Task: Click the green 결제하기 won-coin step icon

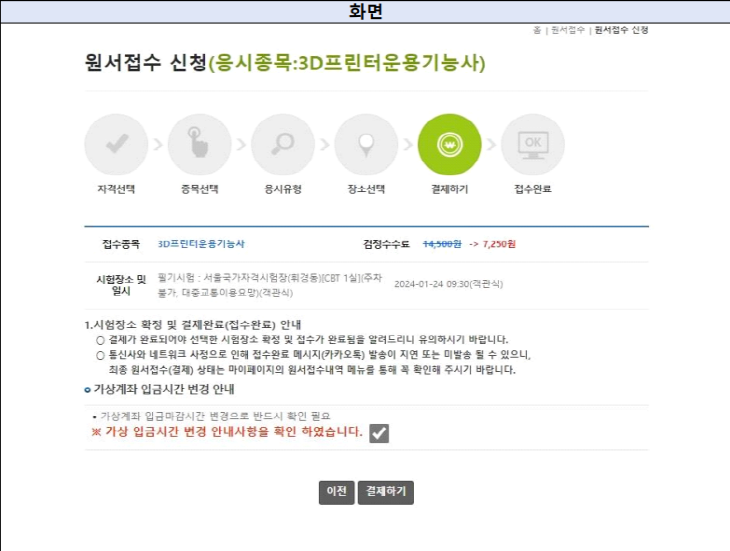Action: pyautogui.click(x=449, y=144)
